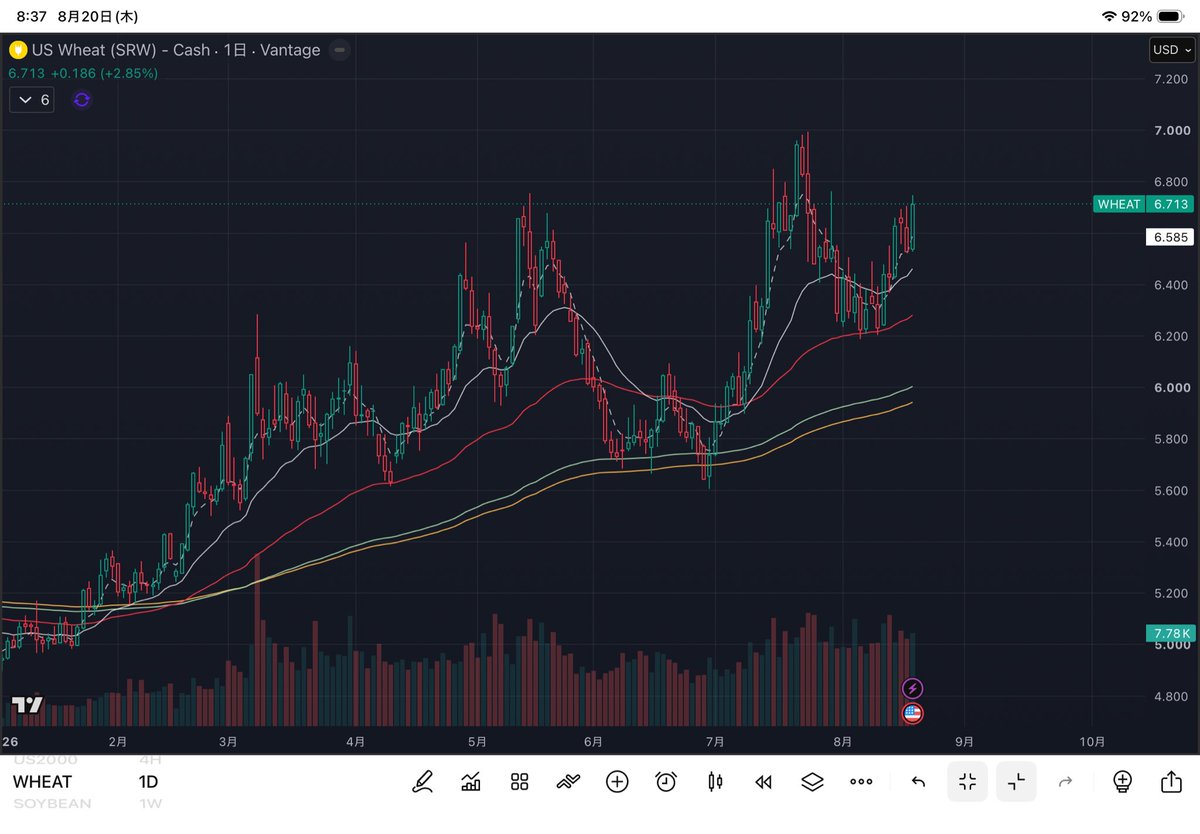Screen dimensions: 1200x834
Task: Tap the 7.000 level on price axis
Action: coord(1171,131)
